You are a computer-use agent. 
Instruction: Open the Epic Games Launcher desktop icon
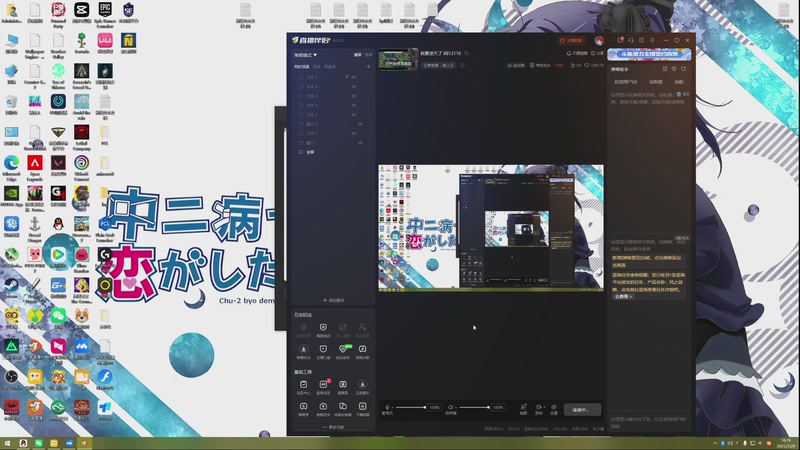105,15
